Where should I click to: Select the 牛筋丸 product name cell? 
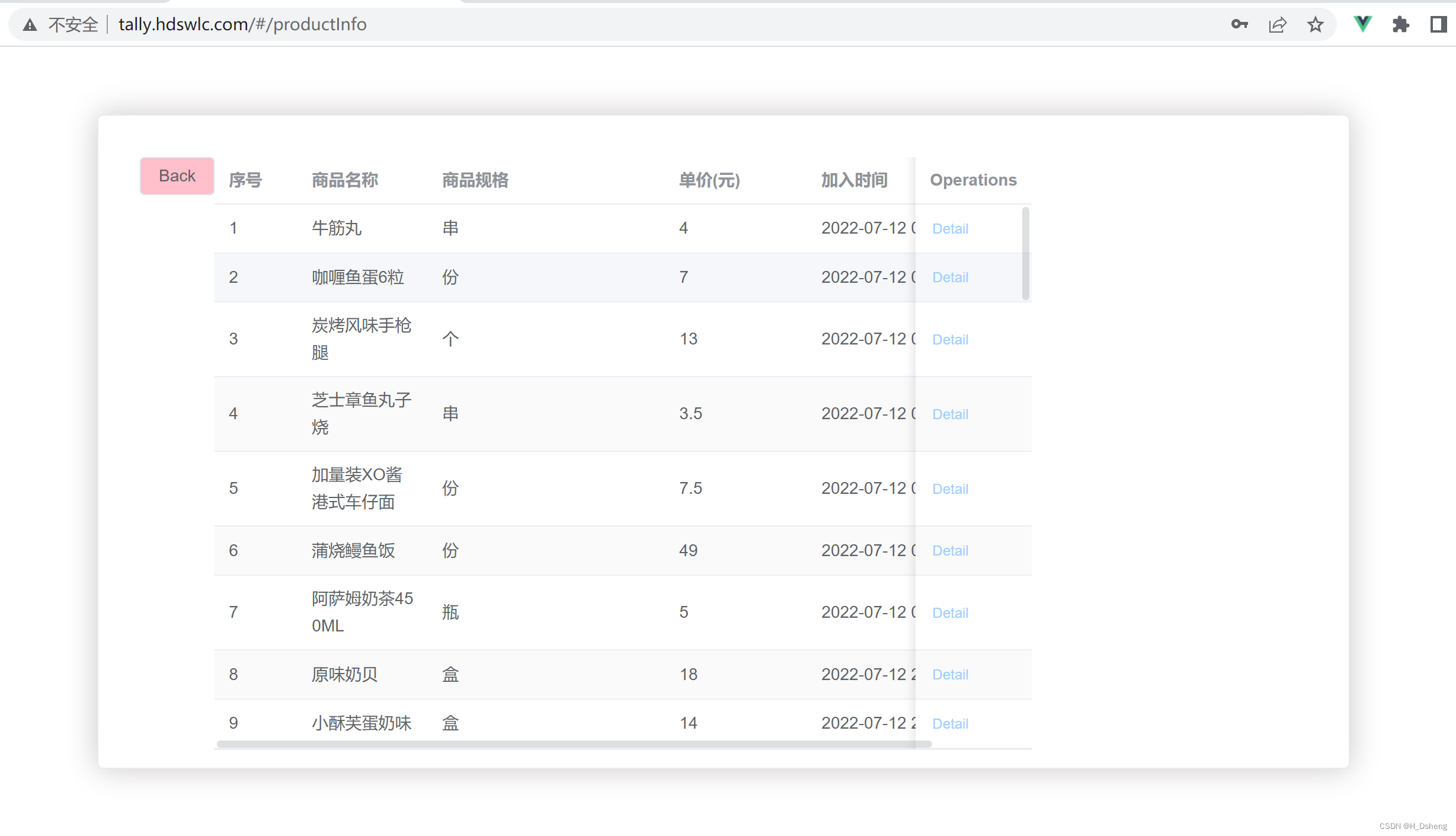coord(337,228)
